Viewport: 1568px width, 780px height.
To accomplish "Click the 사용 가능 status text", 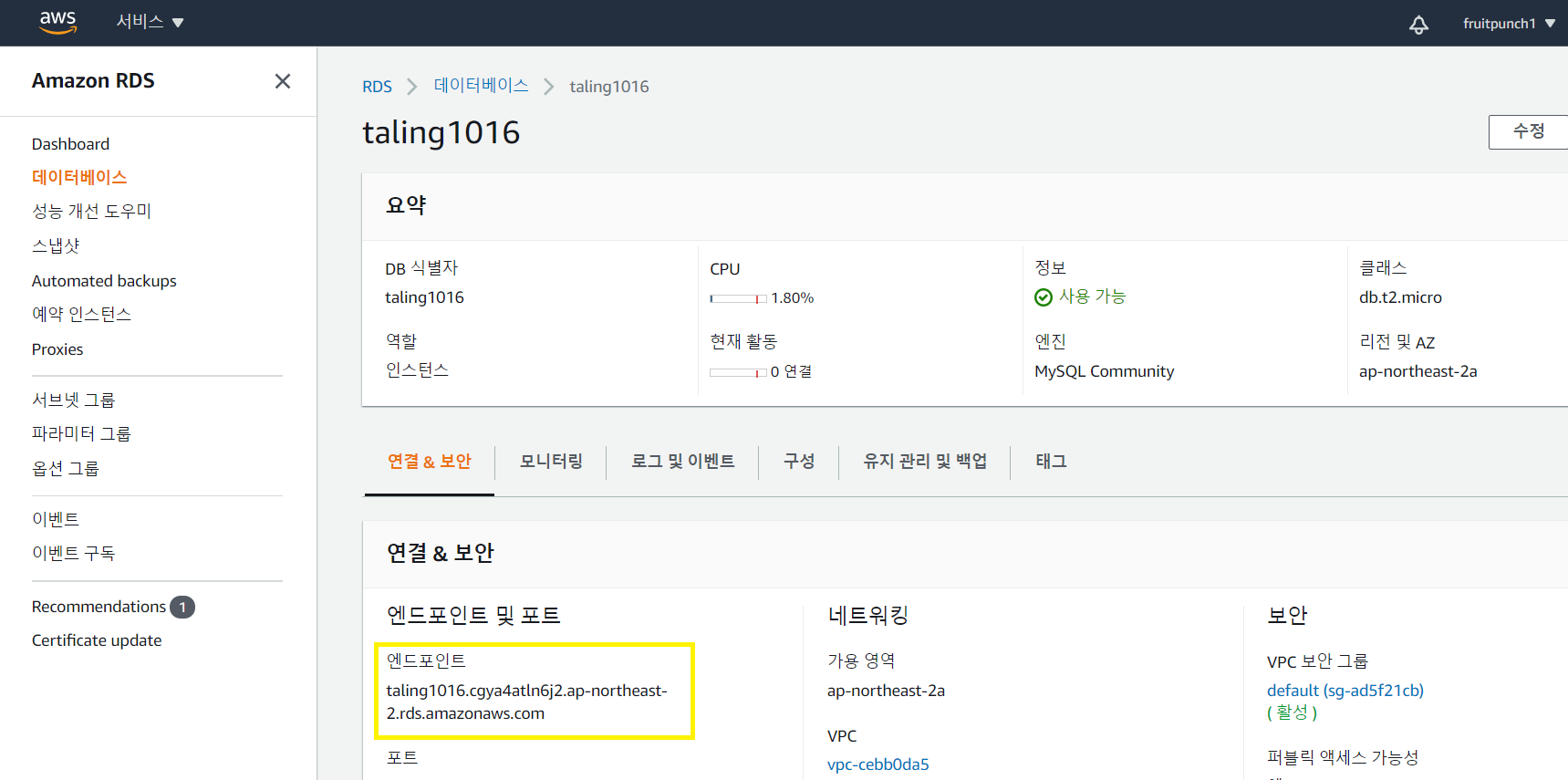I will click(1092, 296).
